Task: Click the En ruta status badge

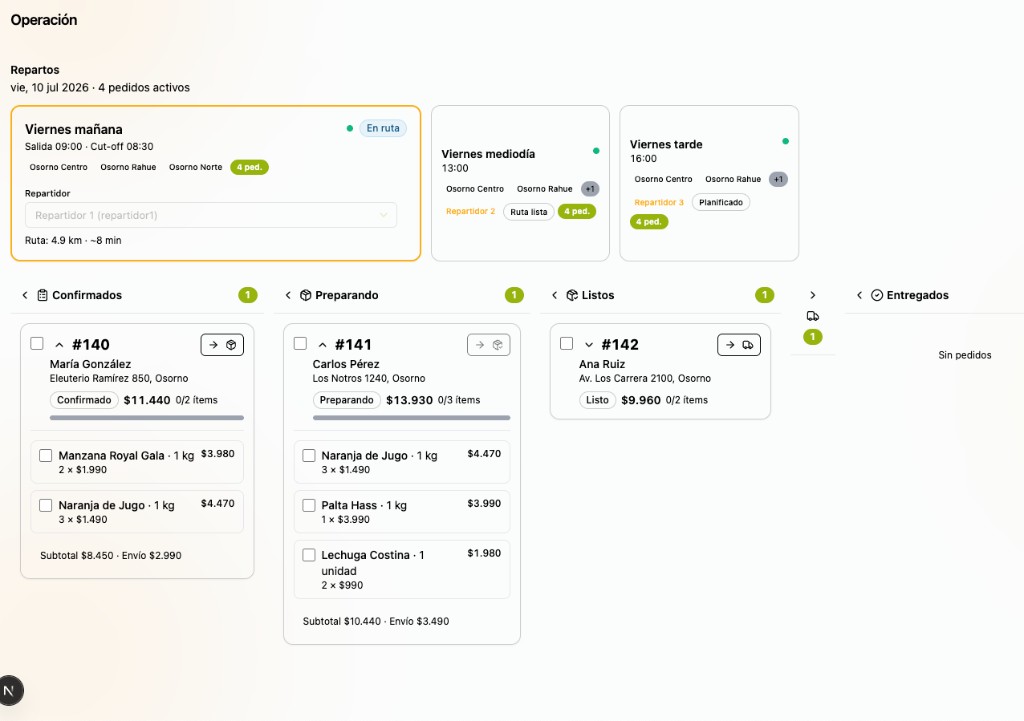Action: click(x=383, y=128)
